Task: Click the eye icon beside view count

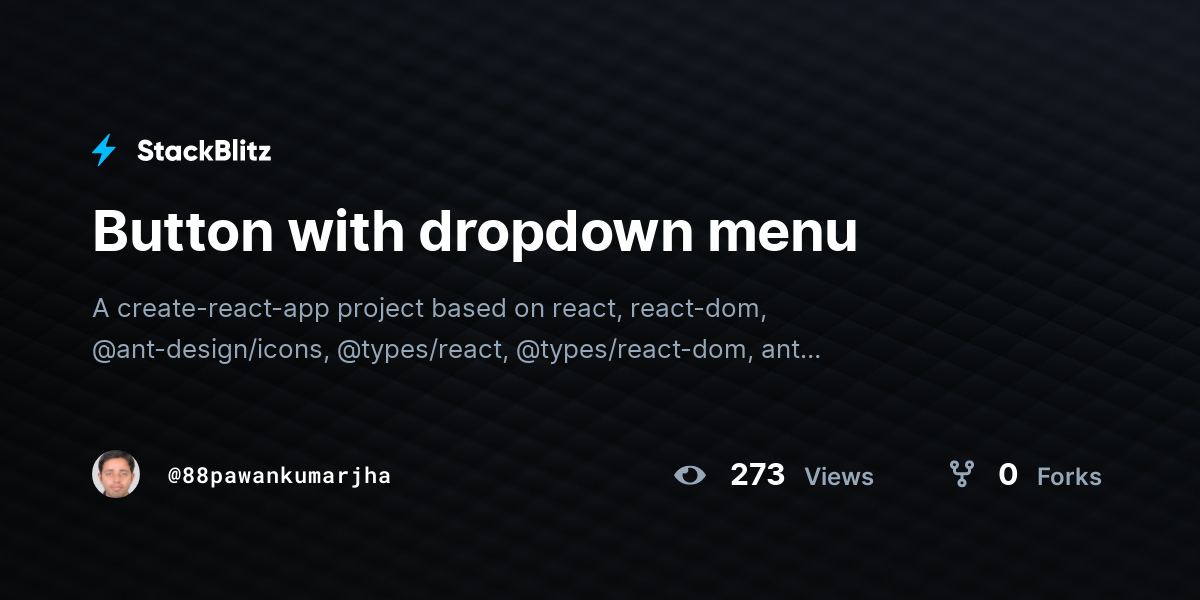Action: click(x=690, y=475)
